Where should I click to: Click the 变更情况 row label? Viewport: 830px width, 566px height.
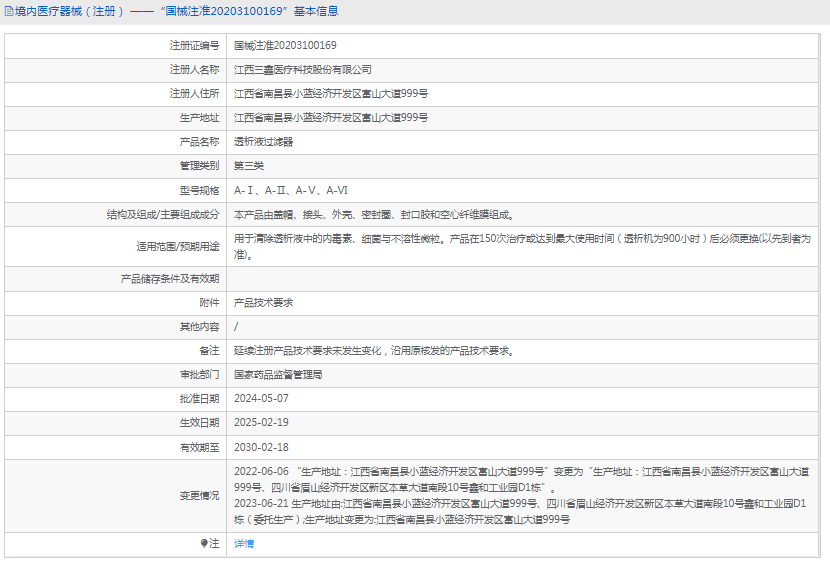(200, 496)
